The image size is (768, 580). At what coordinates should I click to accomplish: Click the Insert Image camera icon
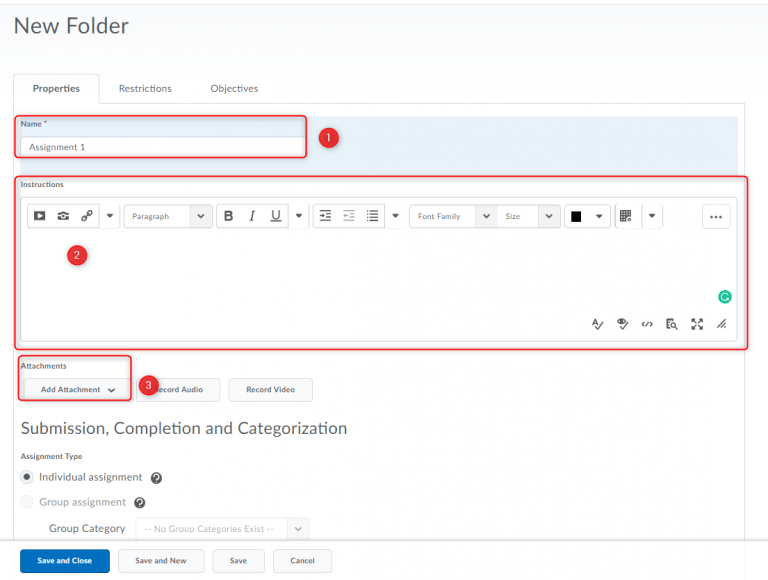63,216
